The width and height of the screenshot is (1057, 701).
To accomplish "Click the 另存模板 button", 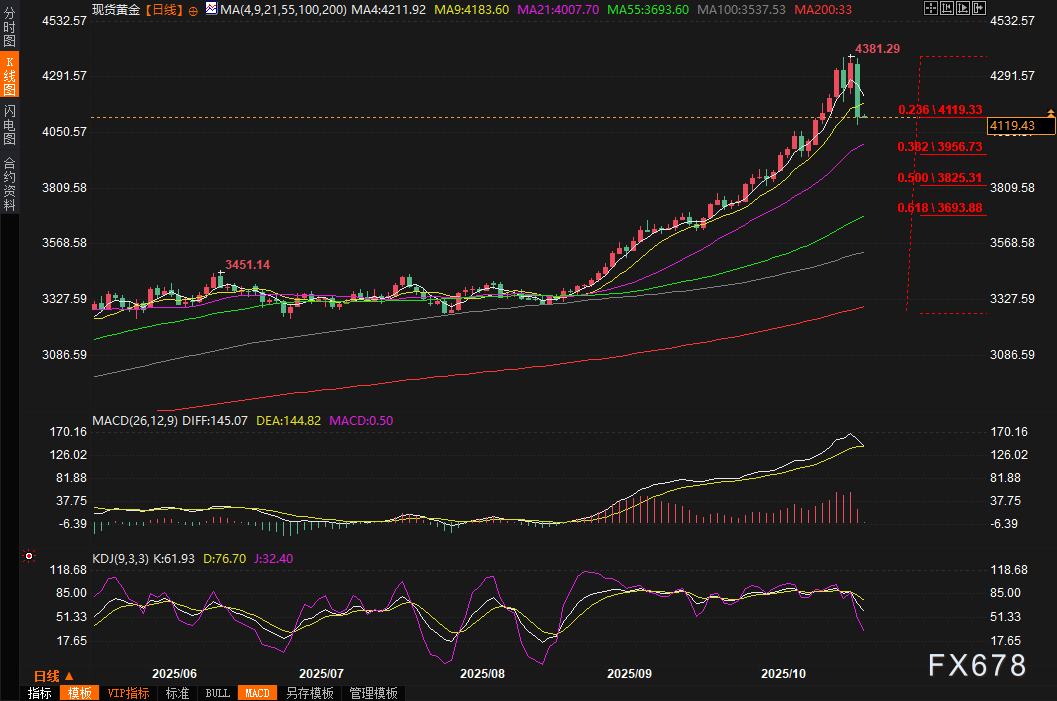I will tap(309, 693).
